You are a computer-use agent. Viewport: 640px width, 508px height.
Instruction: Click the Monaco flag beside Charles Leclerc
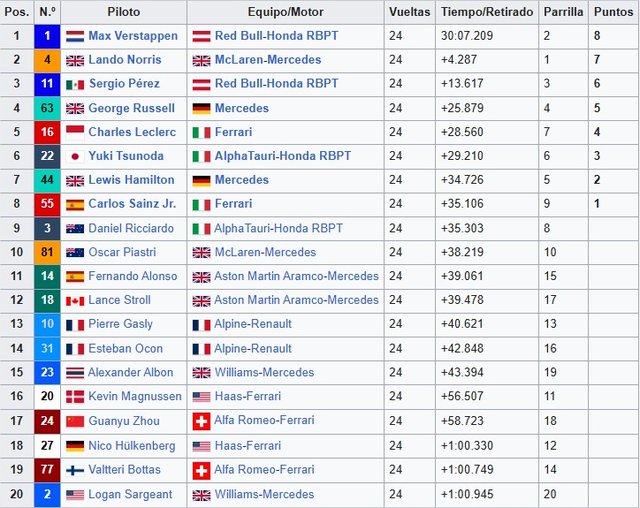(x=75, y=133)
